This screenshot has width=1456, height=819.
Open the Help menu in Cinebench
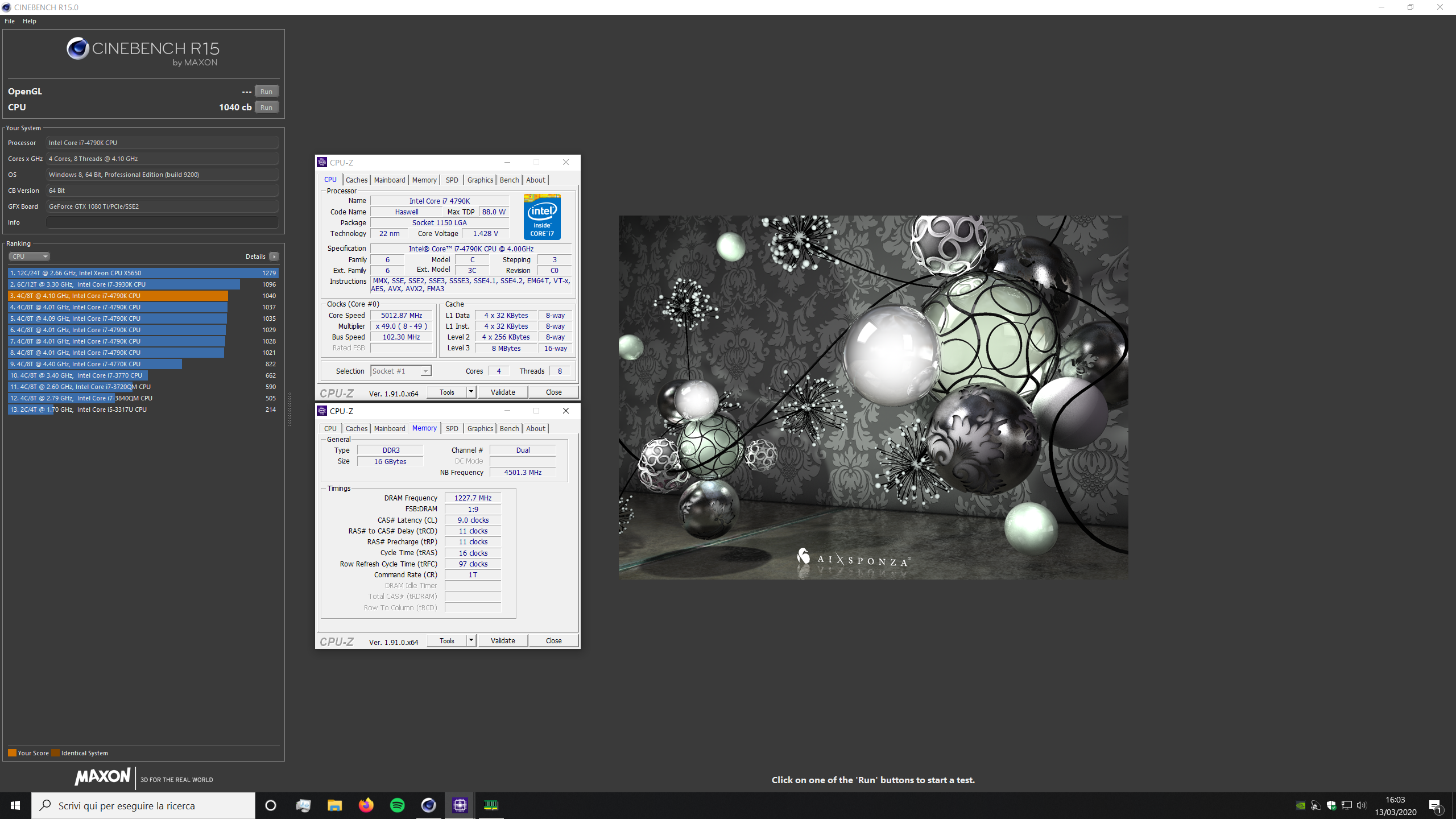[x=30, y=21]
